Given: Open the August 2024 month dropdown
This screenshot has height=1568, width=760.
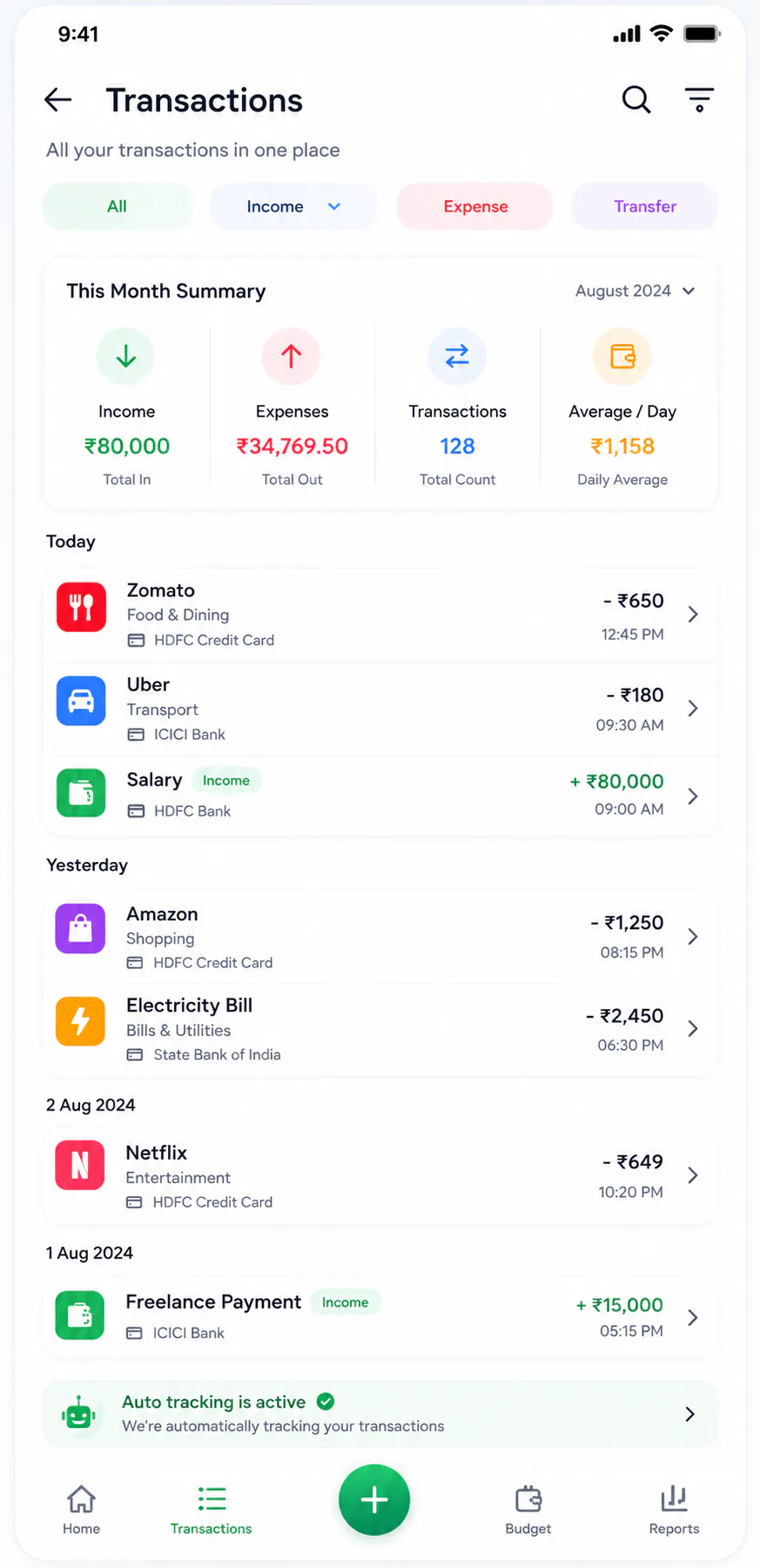Looking at the screenshot, I should pyautogui.click(x=635, y=291).
